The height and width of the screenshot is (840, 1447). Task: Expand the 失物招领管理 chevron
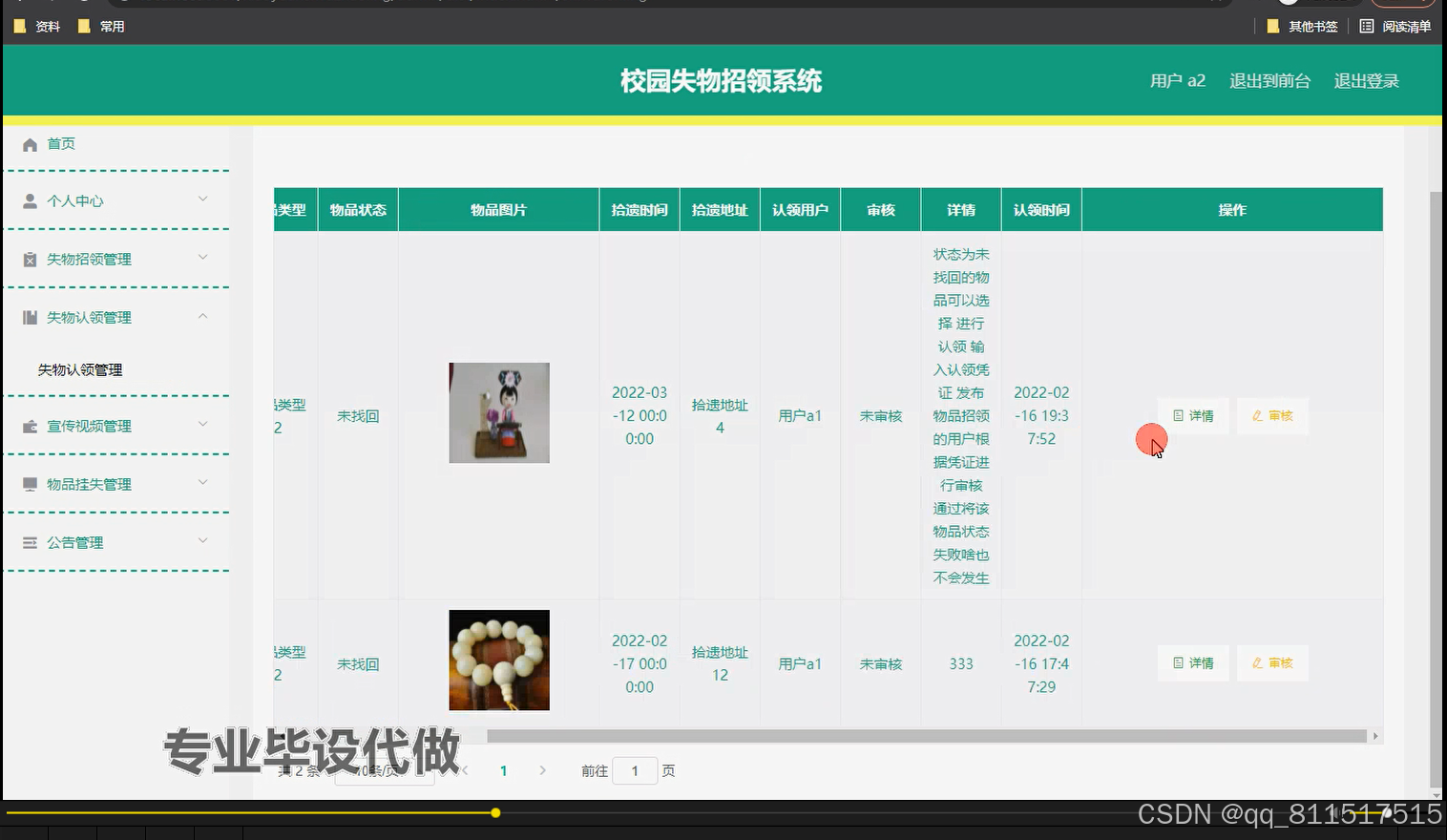[x=202, y=258]
